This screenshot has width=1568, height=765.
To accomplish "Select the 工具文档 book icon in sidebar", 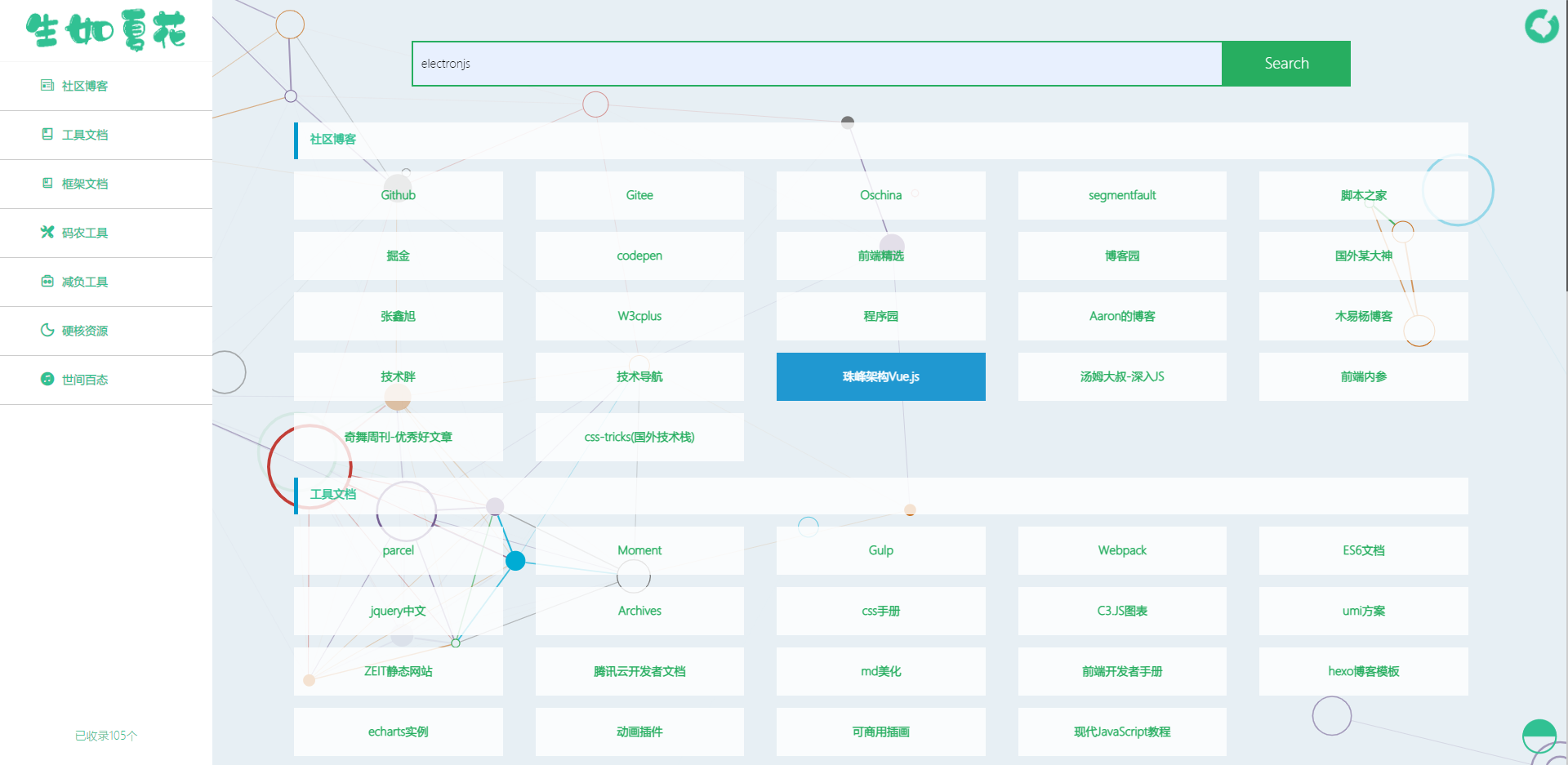I will tap(47, 134).
